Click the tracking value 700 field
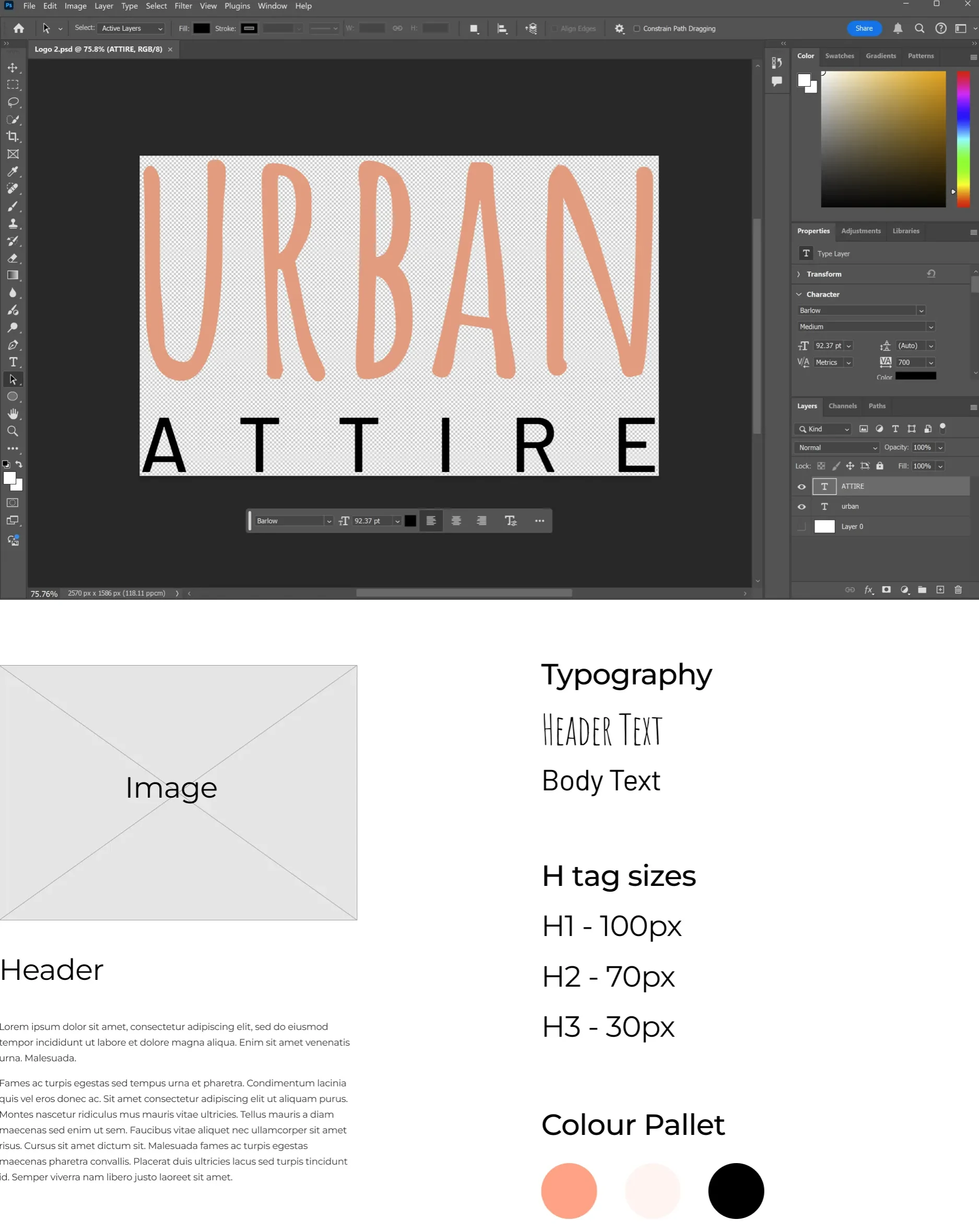The width and height of the screenshot is (979, 1232). coord(910,362)
